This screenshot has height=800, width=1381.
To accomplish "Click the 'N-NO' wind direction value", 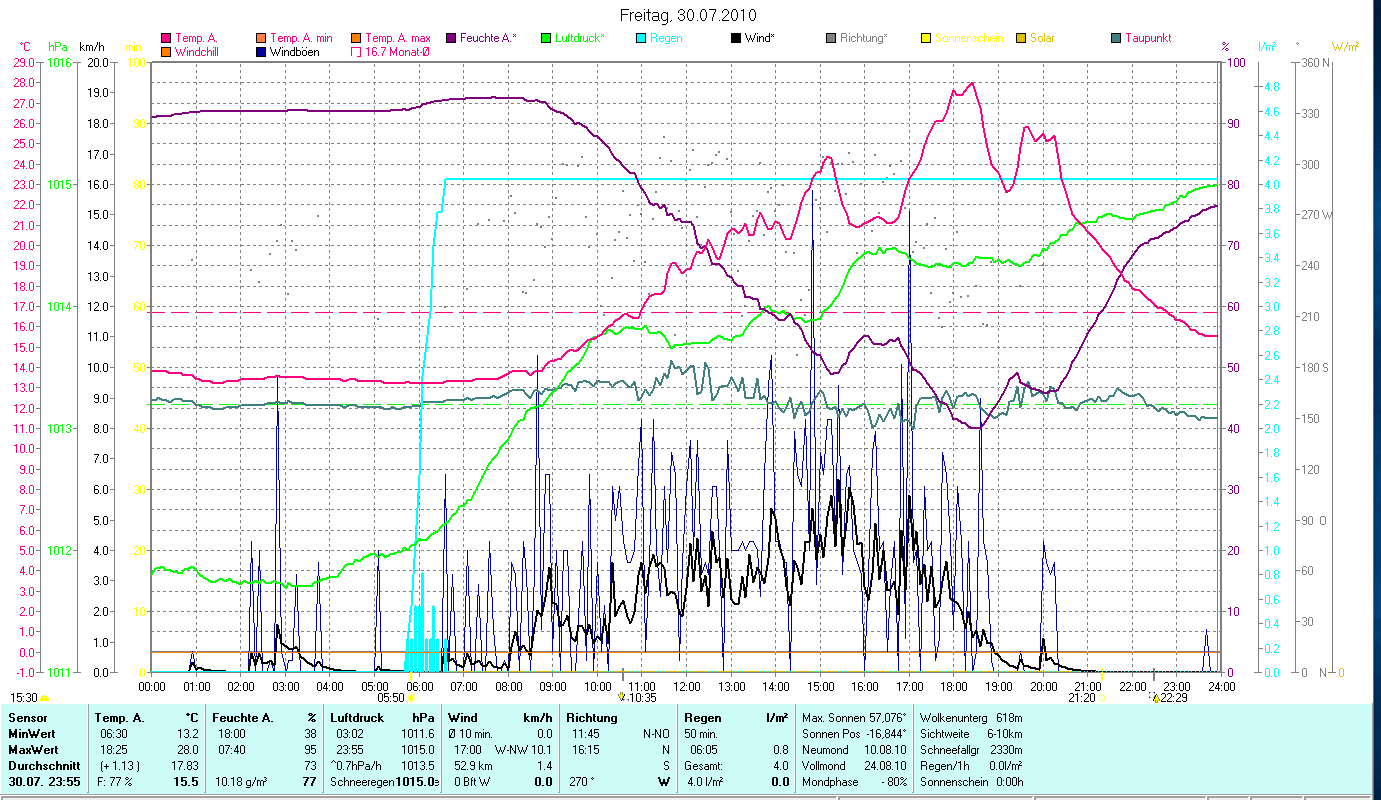I will click(658, 734).
